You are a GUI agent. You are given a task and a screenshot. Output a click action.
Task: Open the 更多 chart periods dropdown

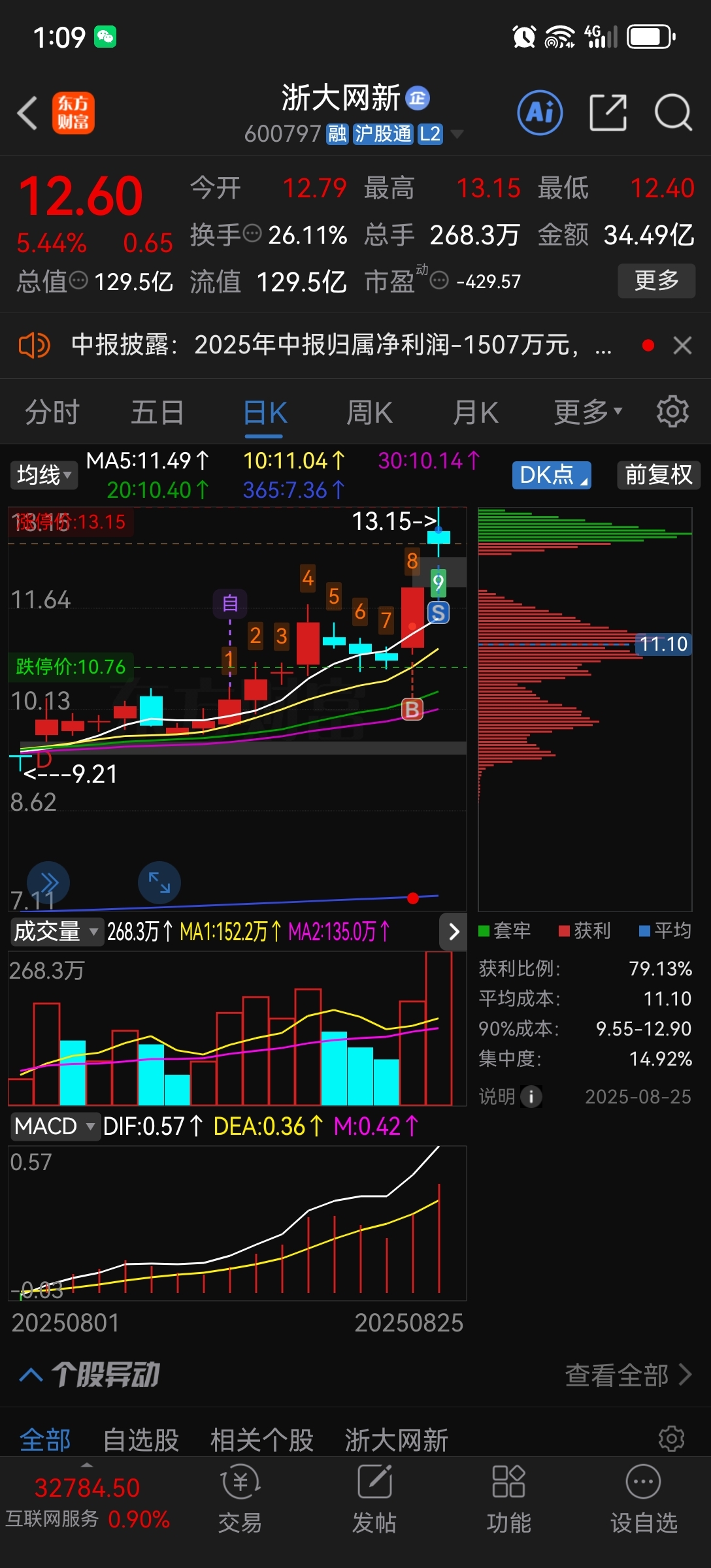point(588,413)
